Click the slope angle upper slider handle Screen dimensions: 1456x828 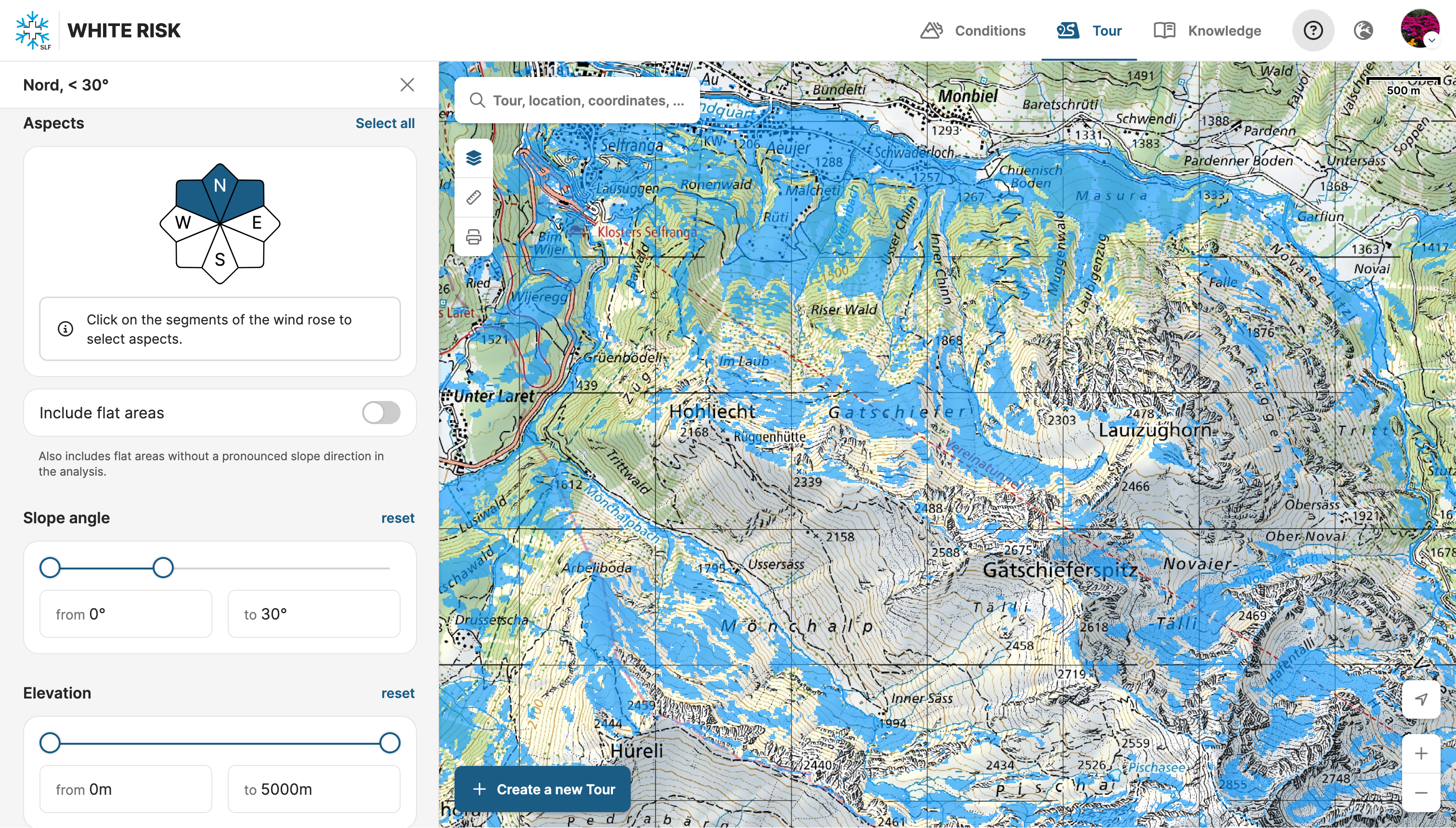pyautogui.click(x=163, y=568)
